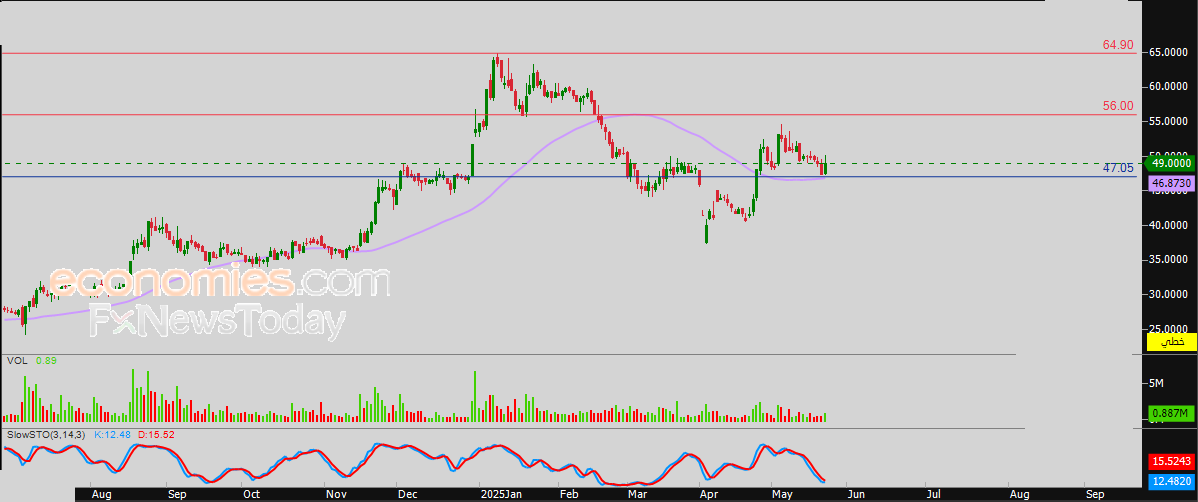Viewport: 1198px width, 502px height.
Task: Click the K:12.48 stochastic reading
Action: coord(112,435)
